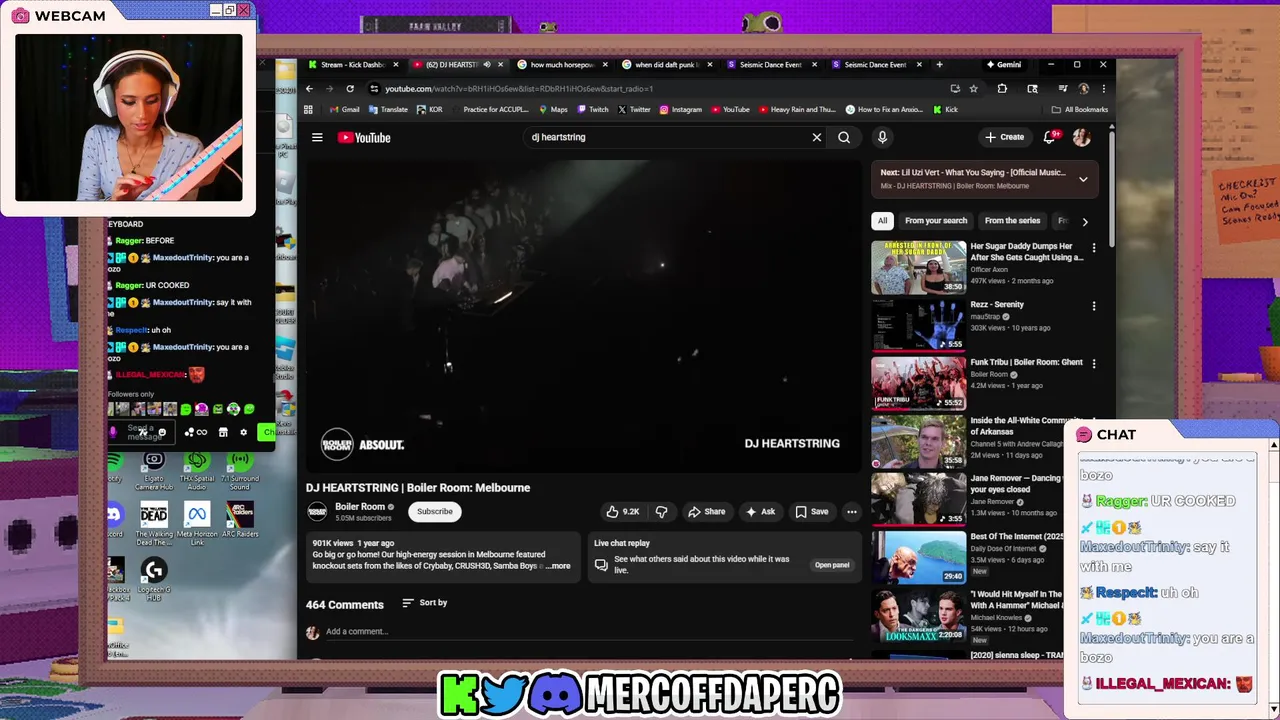
Task: Open the Sort by comments dropdown
Action: pos(424,603)
